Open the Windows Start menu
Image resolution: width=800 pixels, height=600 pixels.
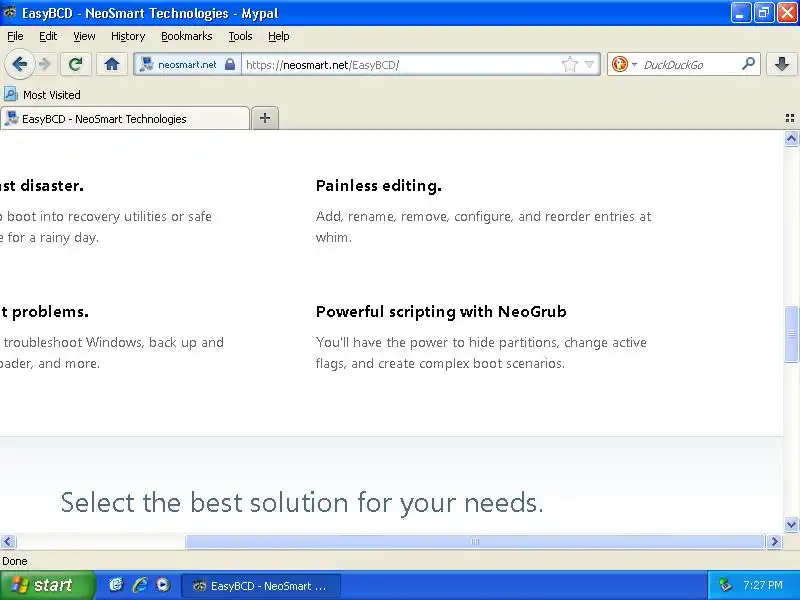[x=47, y=585]
